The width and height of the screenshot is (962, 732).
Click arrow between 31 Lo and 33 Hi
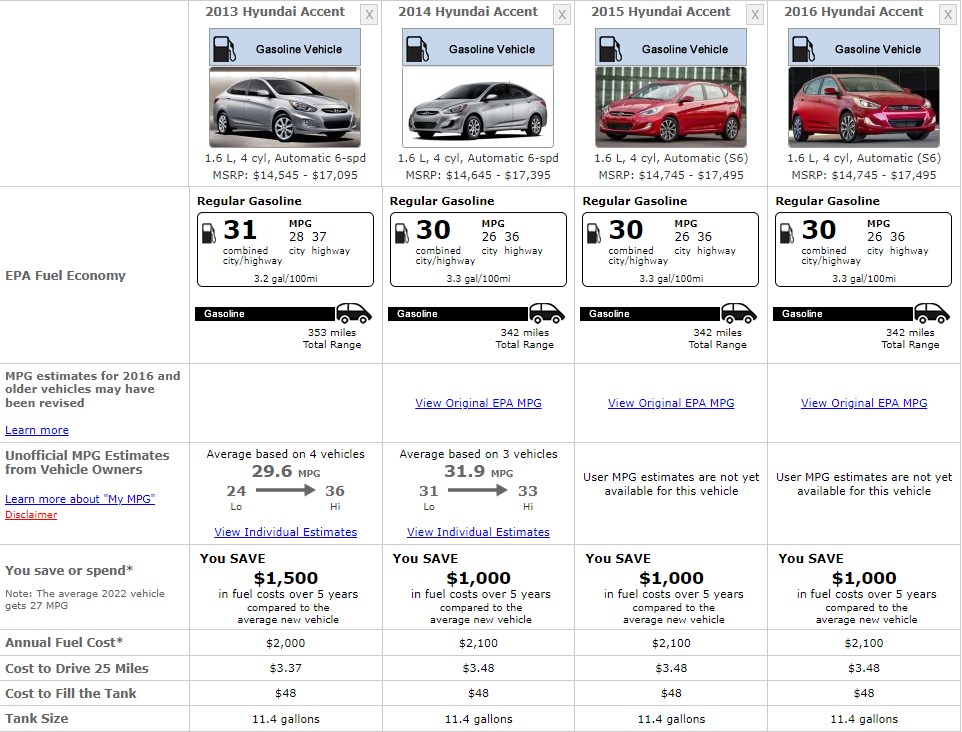[477, 490]
